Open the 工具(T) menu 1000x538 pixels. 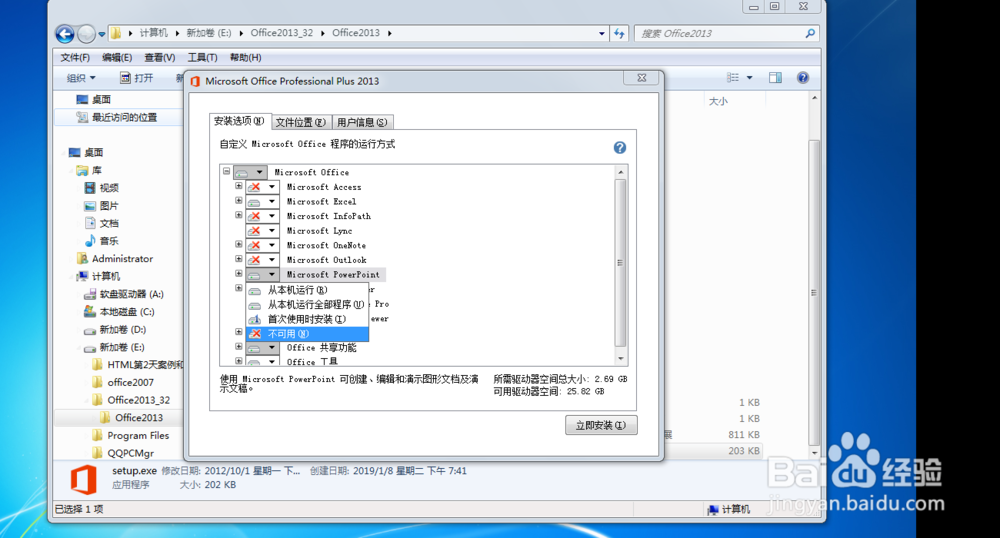pyautogui.click(x=202, y=57)
